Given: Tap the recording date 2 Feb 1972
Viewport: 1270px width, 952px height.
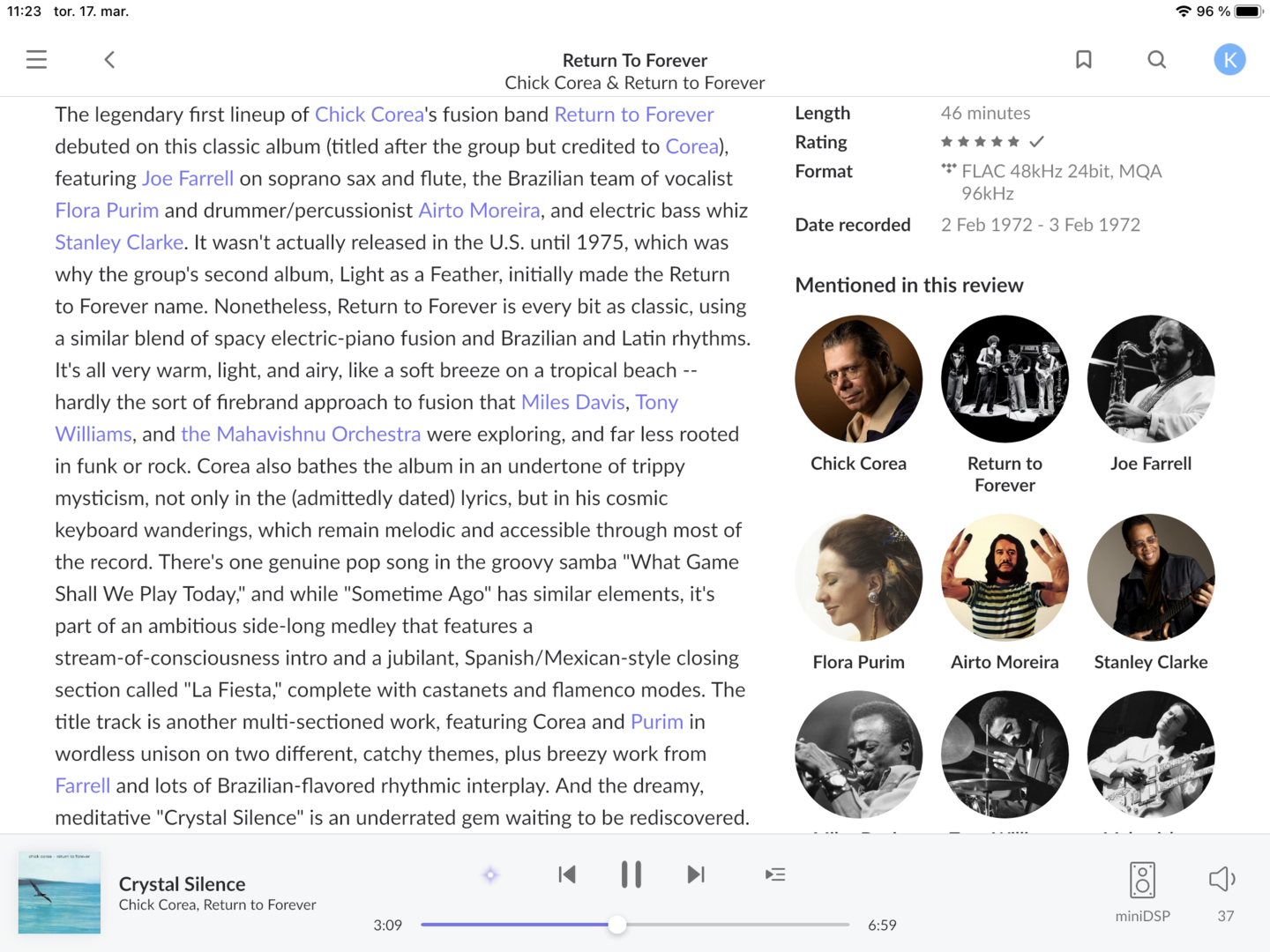Looking at the screenshot, I should coord(1041,225).
